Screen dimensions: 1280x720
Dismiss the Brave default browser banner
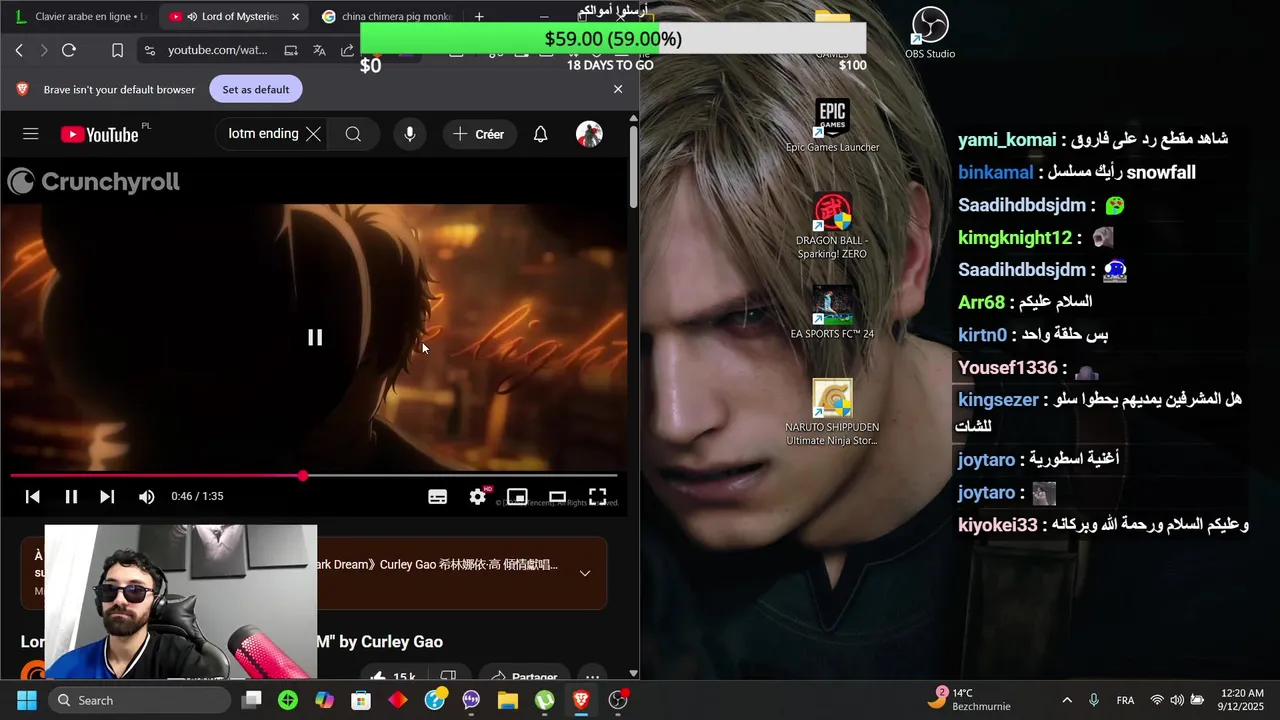618,89
